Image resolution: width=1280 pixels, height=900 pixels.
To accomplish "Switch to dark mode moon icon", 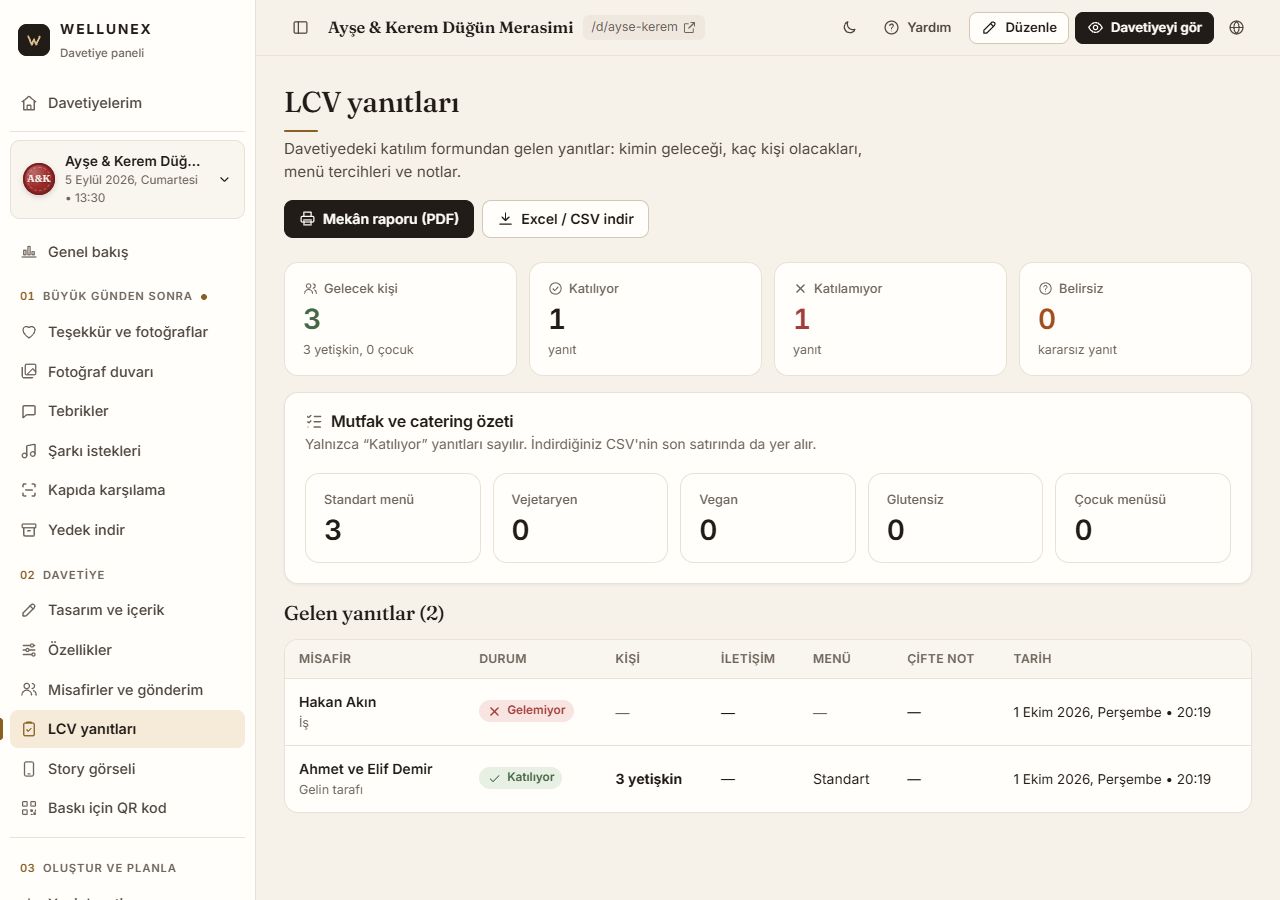I will point(850,28).
